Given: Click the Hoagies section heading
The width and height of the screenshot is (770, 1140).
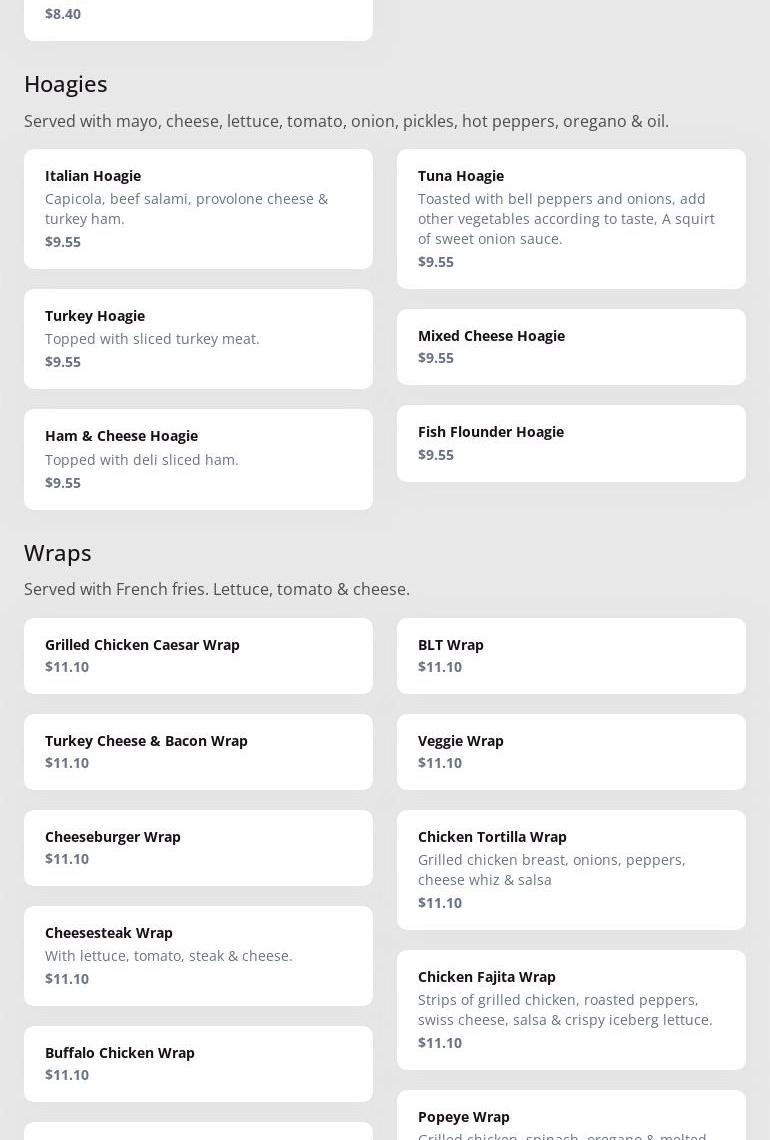Looking at the screenshot, I should click(x=65, y=84).
